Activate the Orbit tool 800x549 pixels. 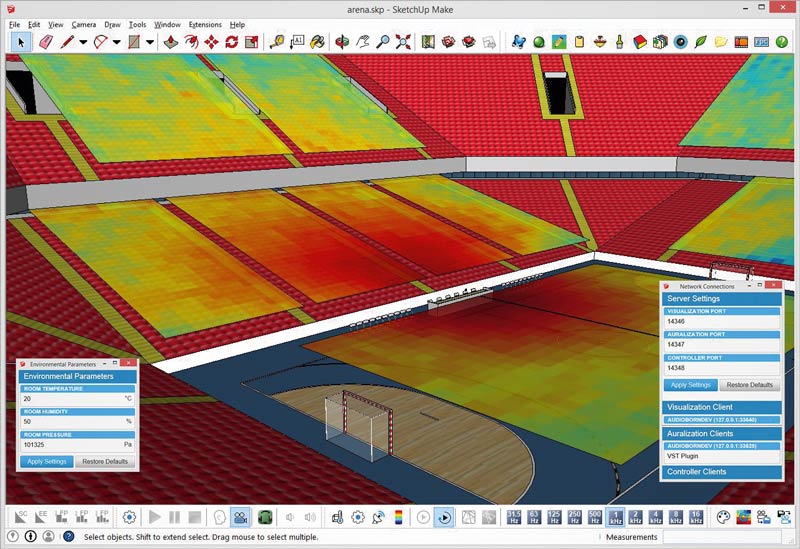pyautogui.click(x=343, y=42)
